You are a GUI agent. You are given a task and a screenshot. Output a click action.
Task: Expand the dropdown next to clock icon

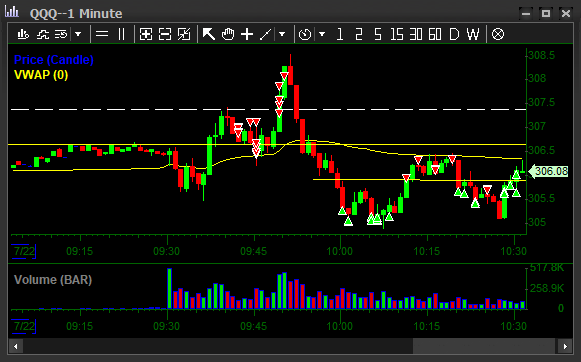pos(322,34)
